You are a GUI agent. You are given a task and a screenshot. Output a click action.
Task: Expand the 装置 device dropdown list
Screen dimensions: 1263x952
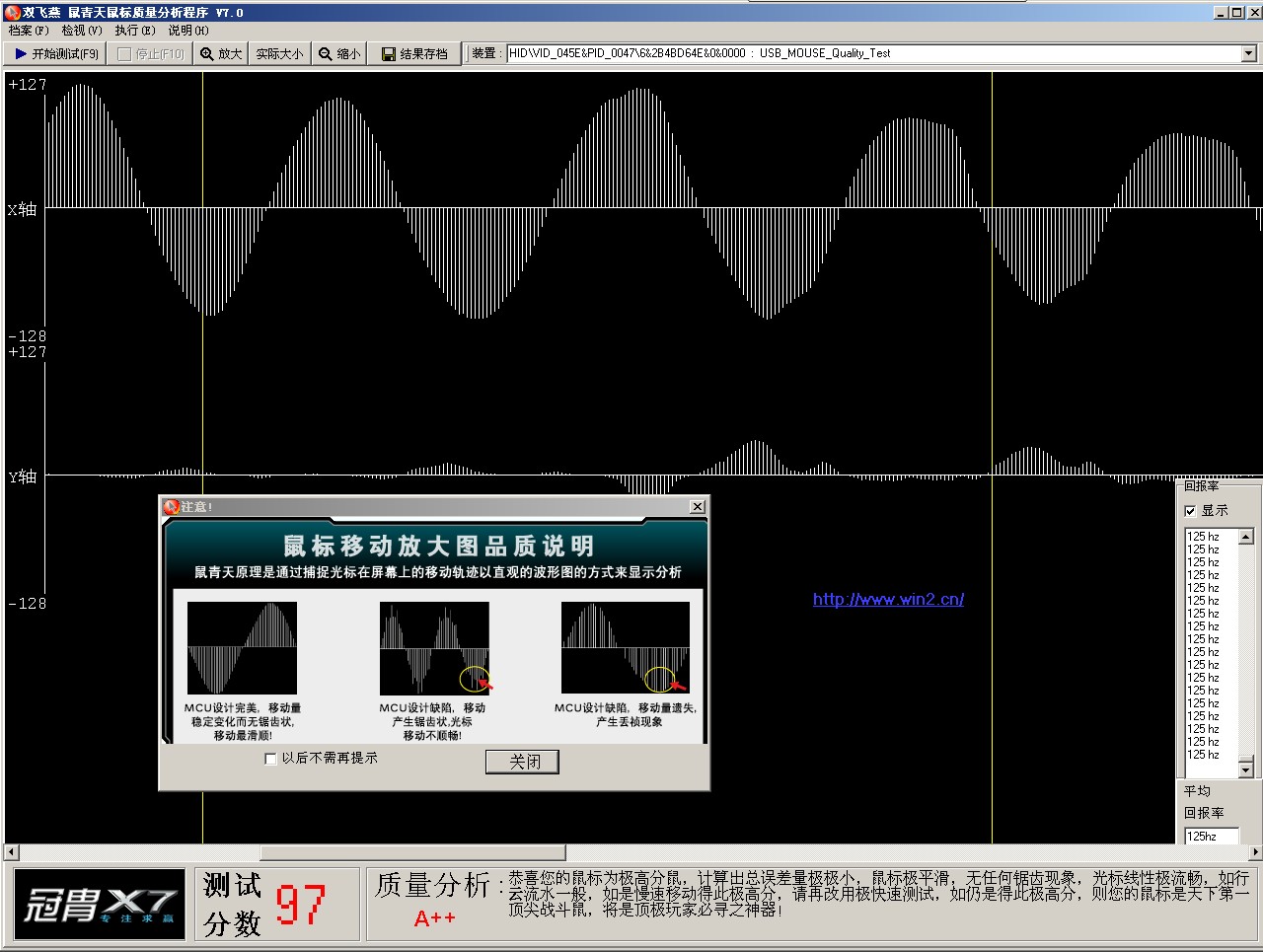click(1248, 53)
